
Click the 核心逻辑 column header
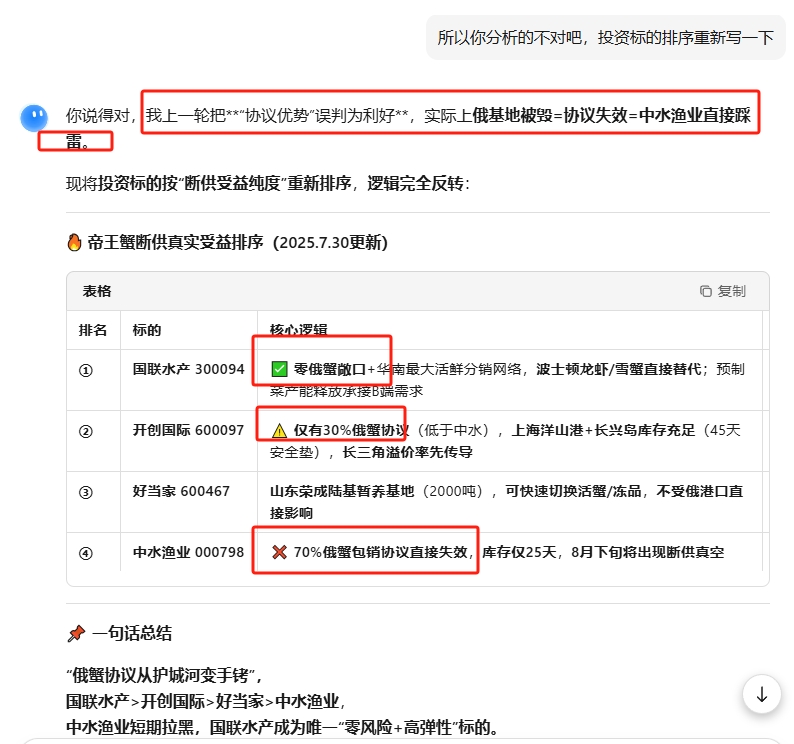[298, 330]
